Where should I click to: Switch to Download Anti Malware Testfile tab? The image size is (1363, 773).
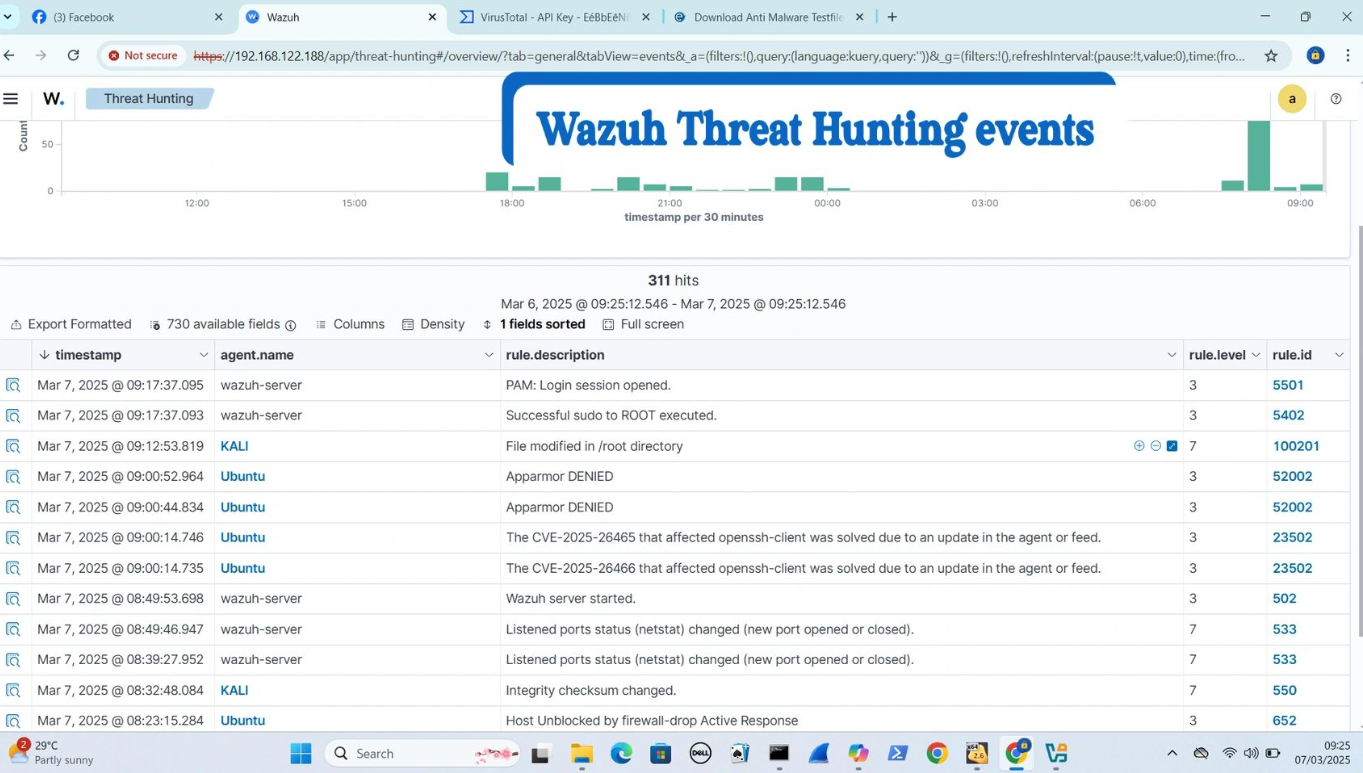pyautogui.click(x=768, y=17)
